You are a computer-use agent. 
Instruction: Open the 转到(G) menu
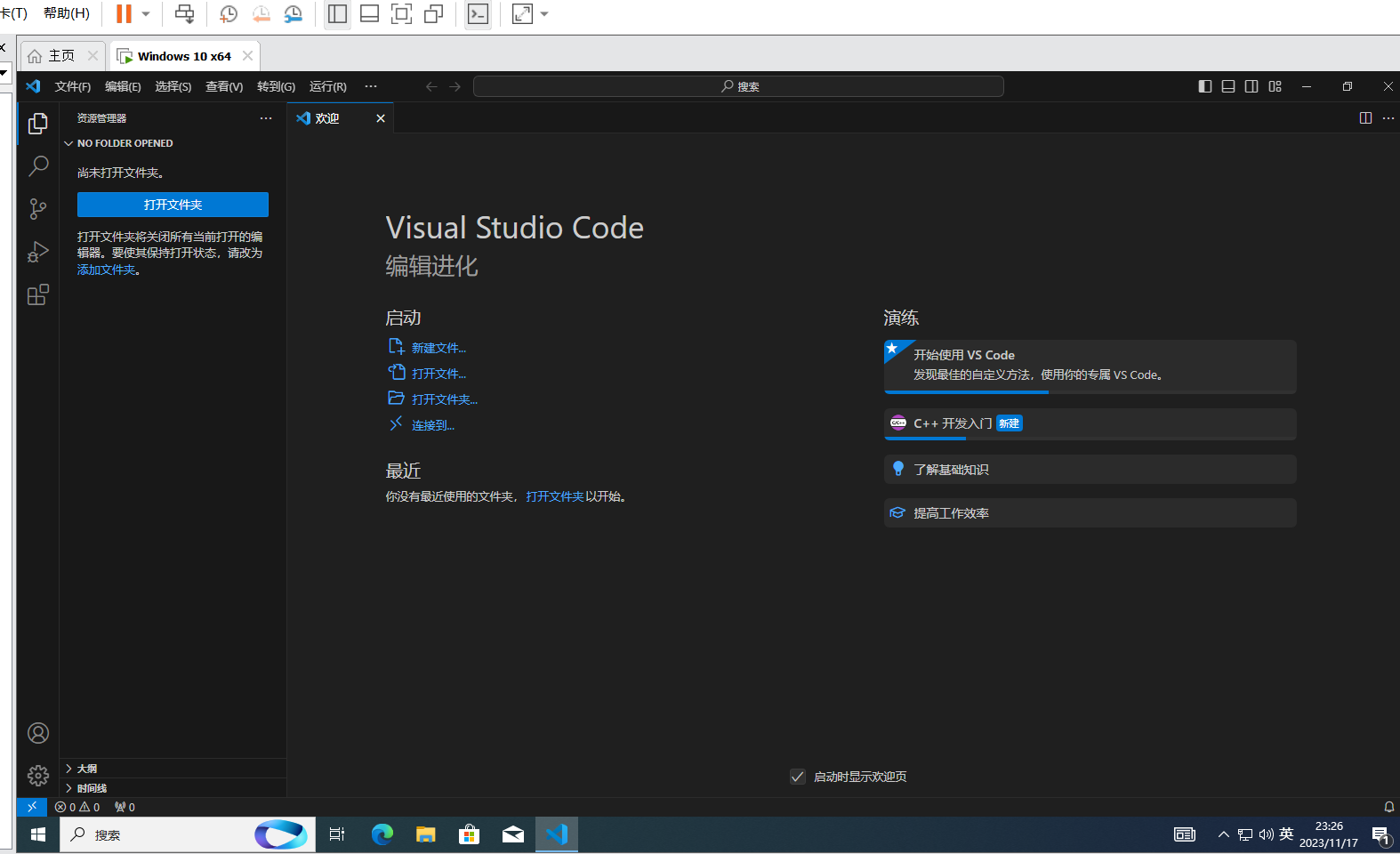coord(276,86)
